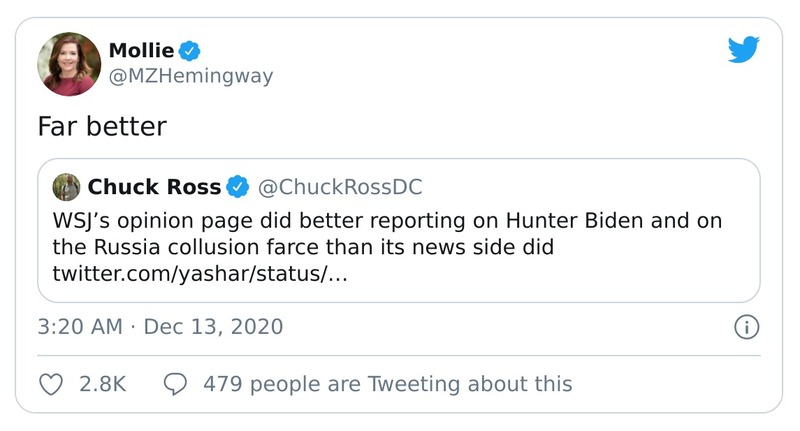Viewport: 800px width, 431px height.
Task: Go to the @ChuckRossDC handle
Action: (x=340, y=186)
